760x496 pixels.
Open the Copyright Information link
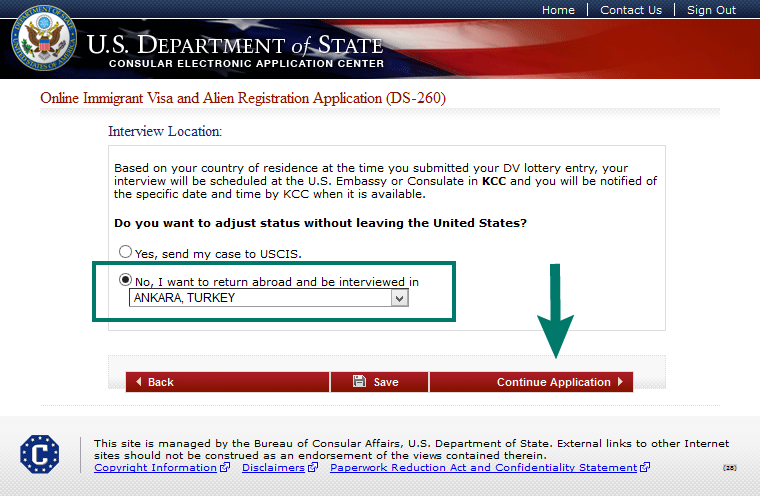pyautogui.click(x=155, y=467)
